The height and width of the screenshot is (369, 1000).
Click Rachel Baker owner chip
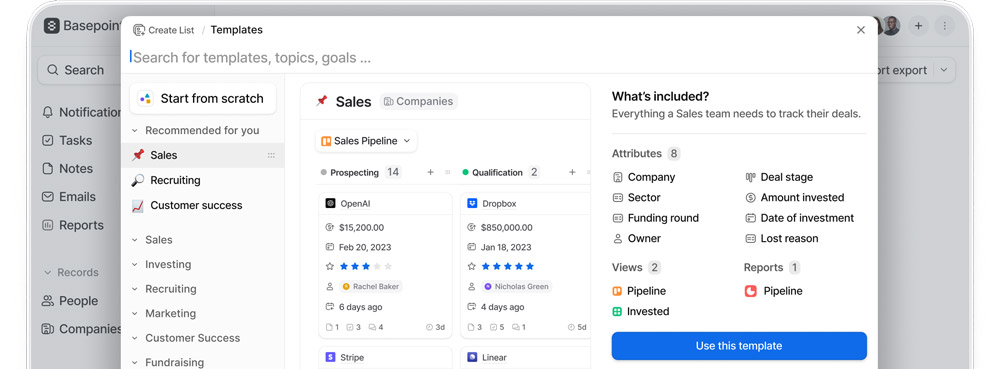point(371,287)
